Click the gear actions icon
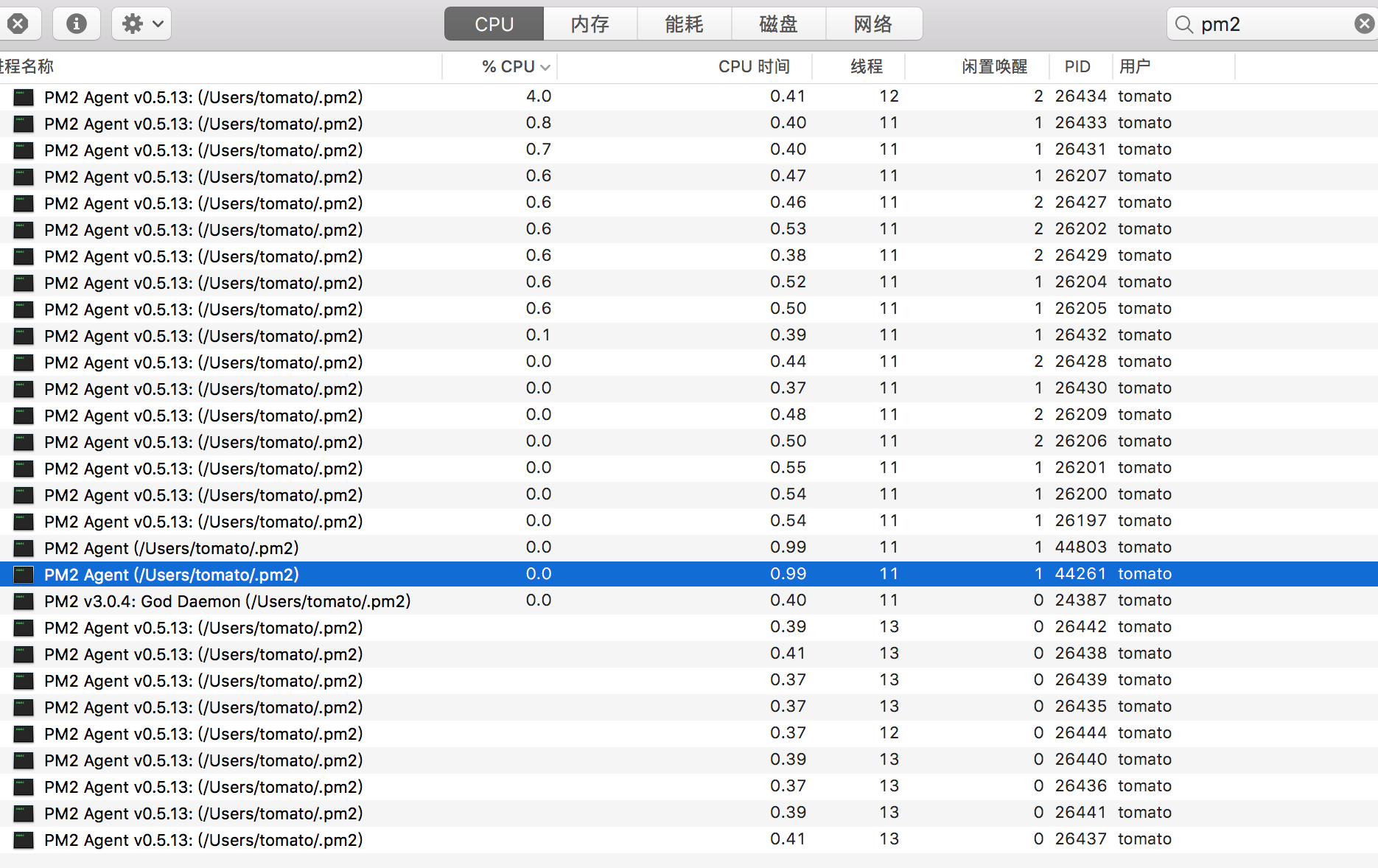1378x868 pixels. pyautogui.click(x=132, y=23)
